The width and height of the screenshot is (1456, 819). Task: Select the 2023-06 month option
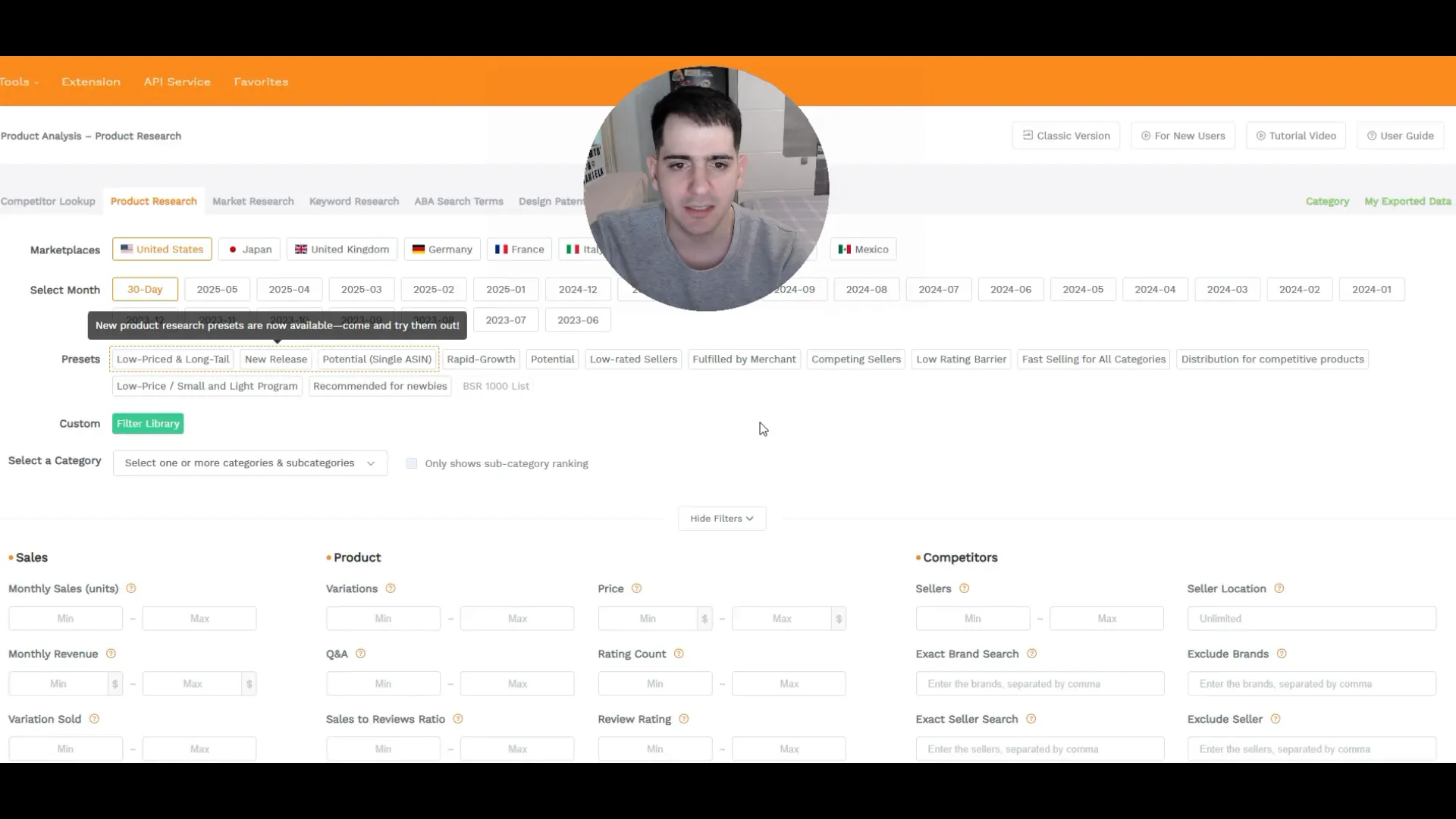(x=578, y=320)
